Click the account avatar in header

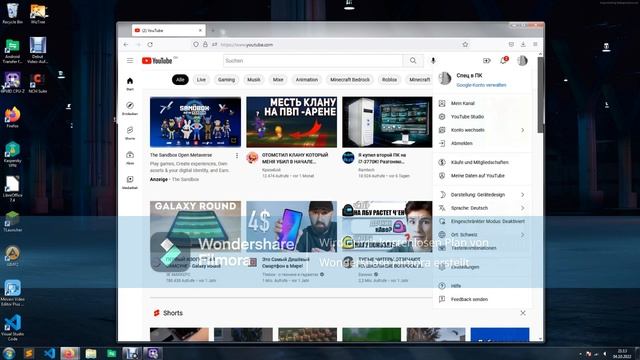point(522,61)
